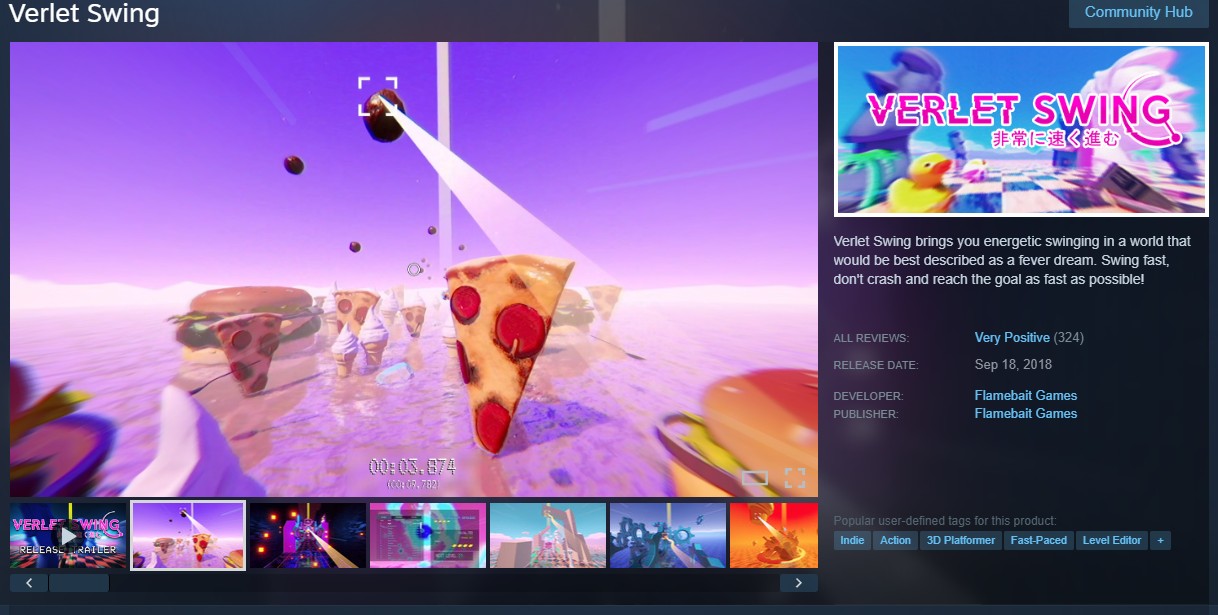Click the DEVELOPER label

[868, 396]
